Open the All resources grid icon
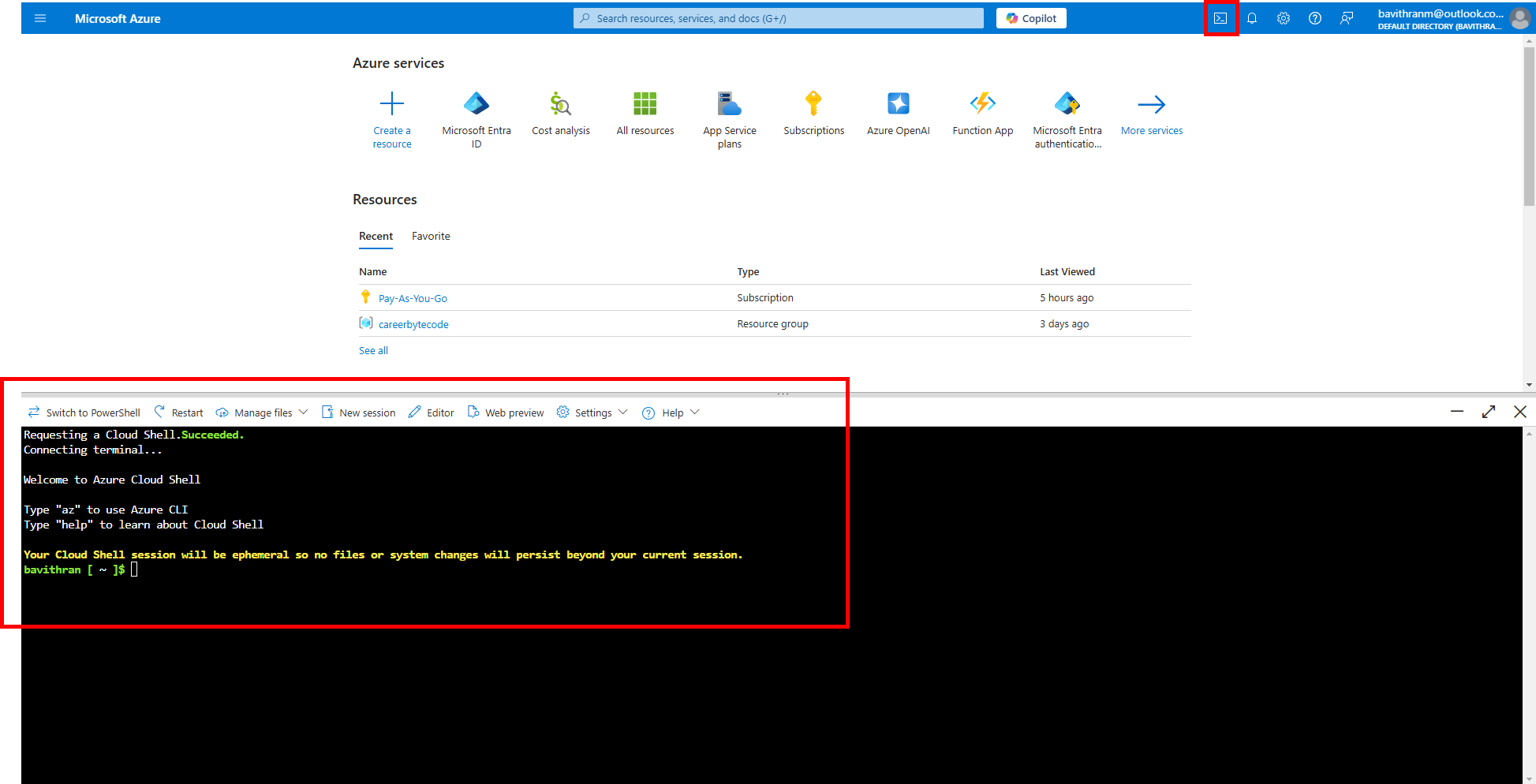 pos(645,103)
